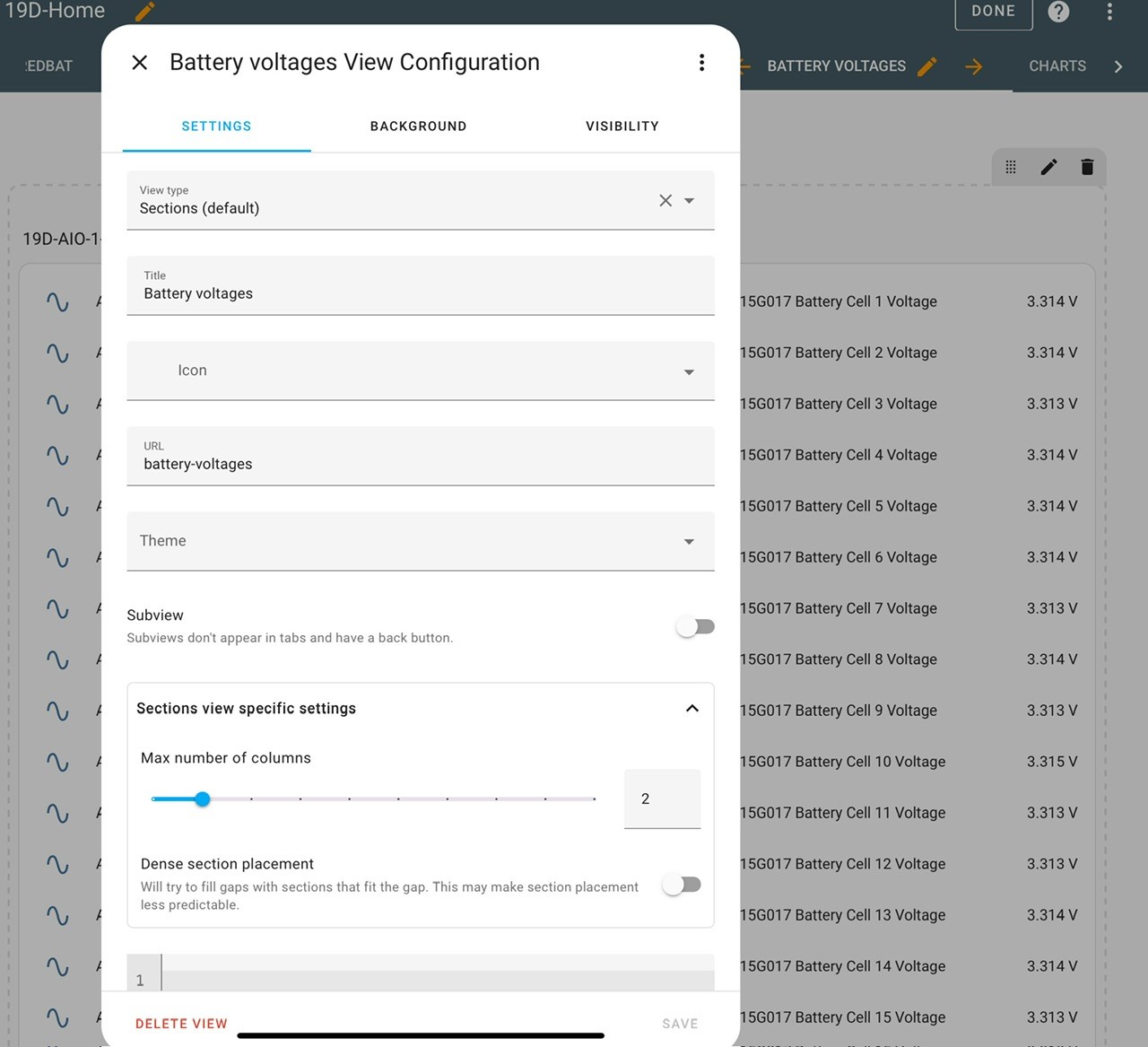Click the Done button
The width and height of the screenshot is (1148, 1047).
point(994,12)
